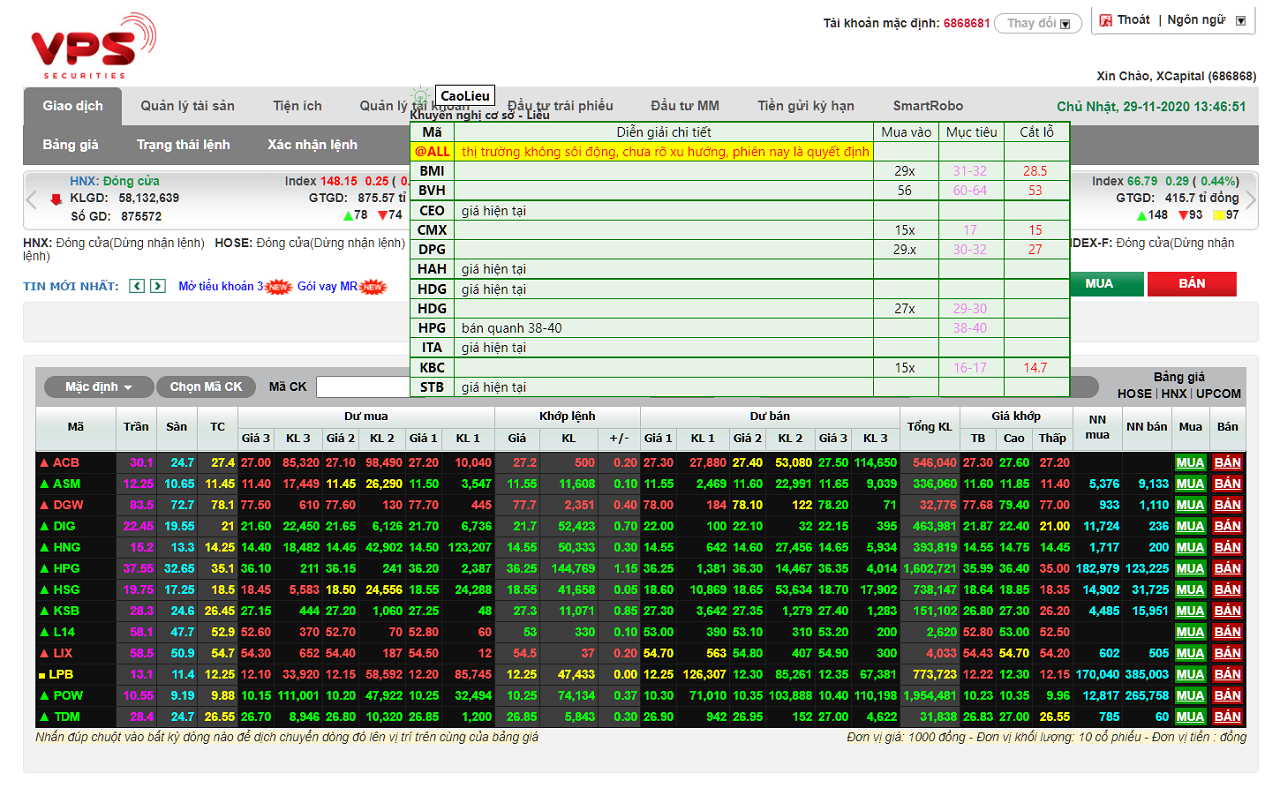Screen dimensions: 1280x800
Task: Select the Bảng giá submenu
Action: 70,145
